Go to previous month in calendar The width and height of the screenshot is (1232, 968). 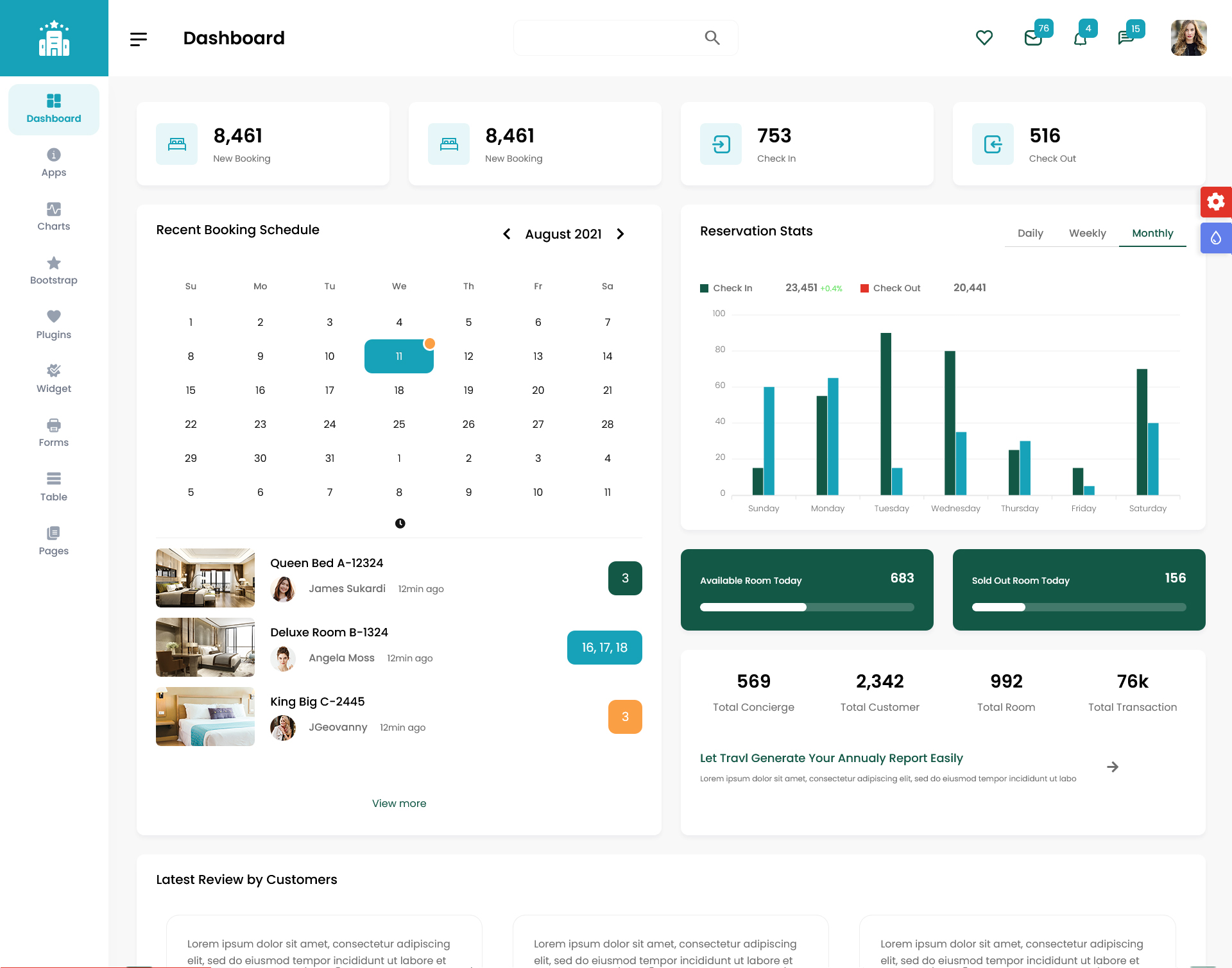pyautogui.click(x=507, y=234)
